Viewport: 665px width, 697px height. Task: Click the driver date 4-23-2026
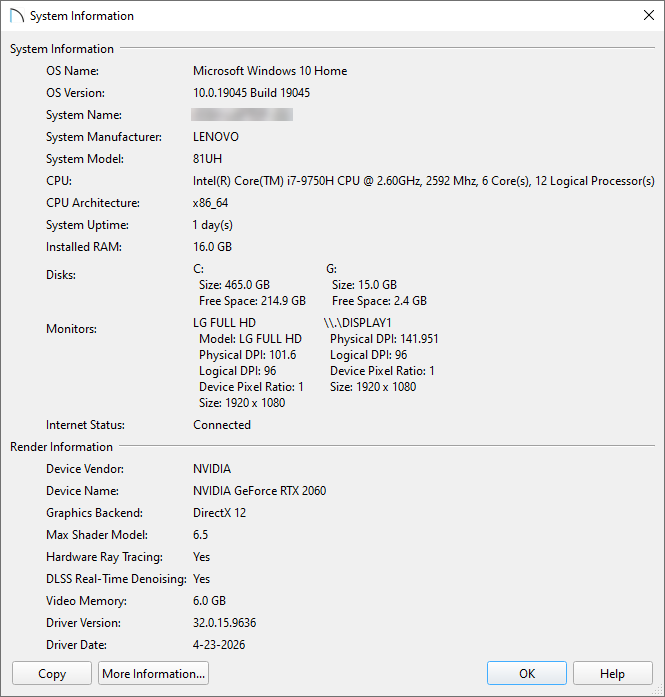point(219,645)
